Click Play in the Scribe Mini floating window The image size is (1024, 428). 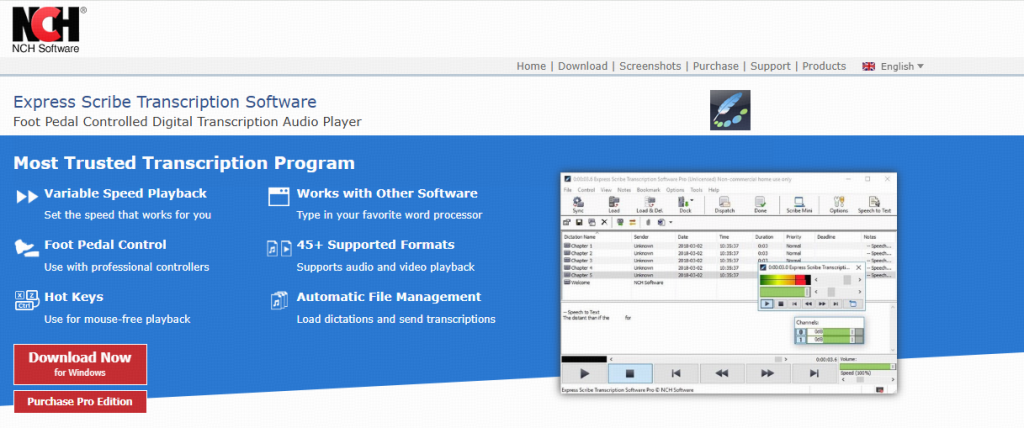pos(767,303)
